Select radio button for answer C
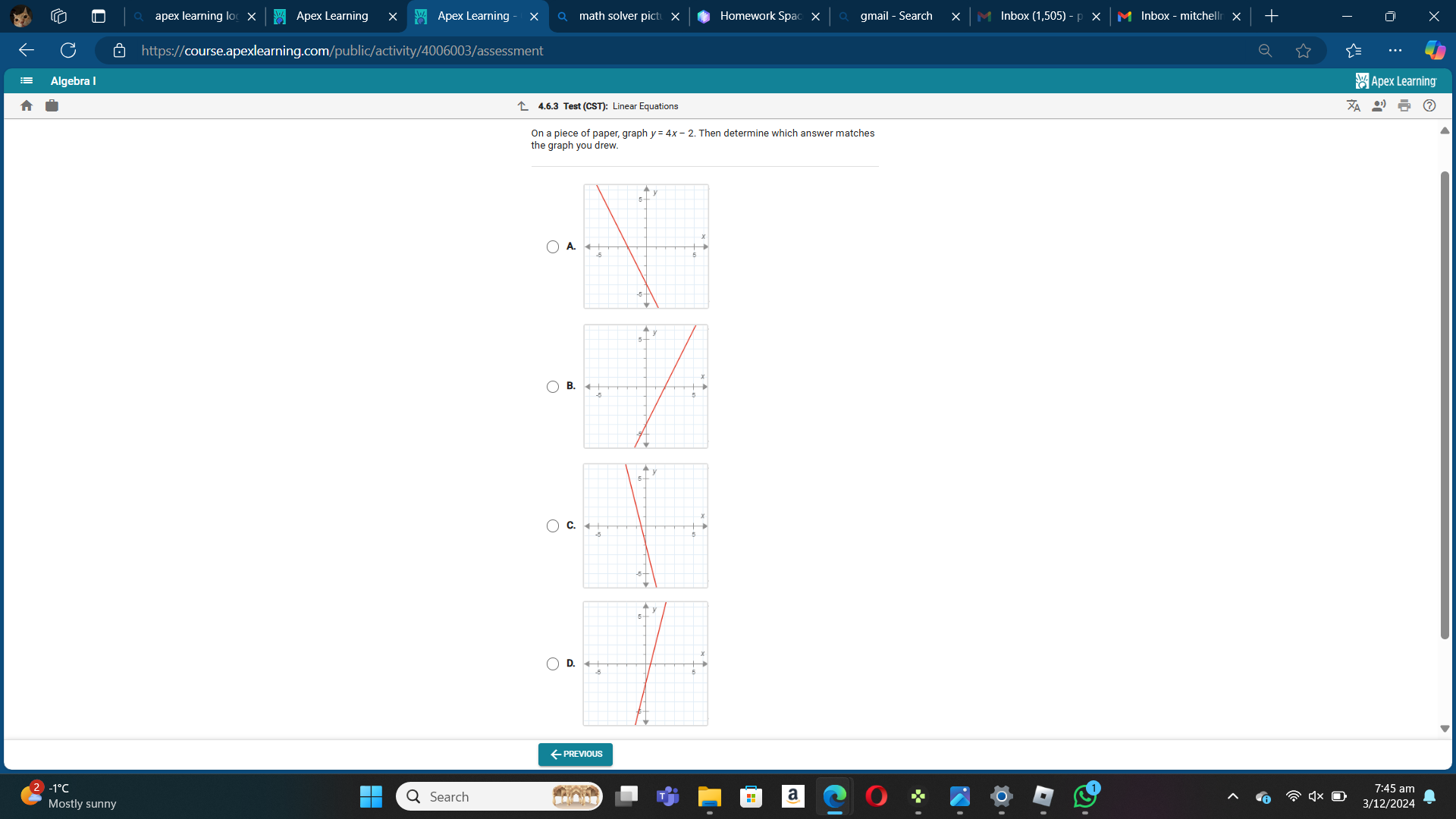This screenshot has height=819, width=1456. 553,525
